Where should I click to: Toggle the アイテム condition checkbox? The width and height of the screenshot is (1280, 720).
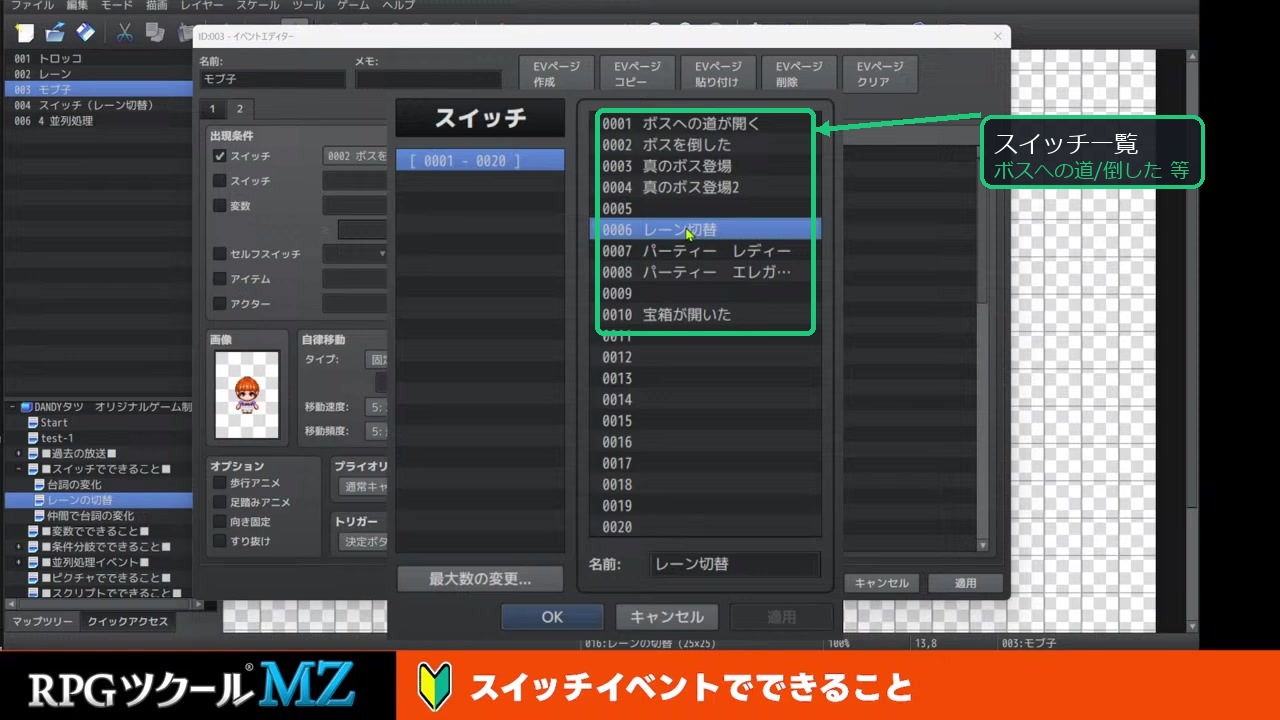[x=220, y=279]
